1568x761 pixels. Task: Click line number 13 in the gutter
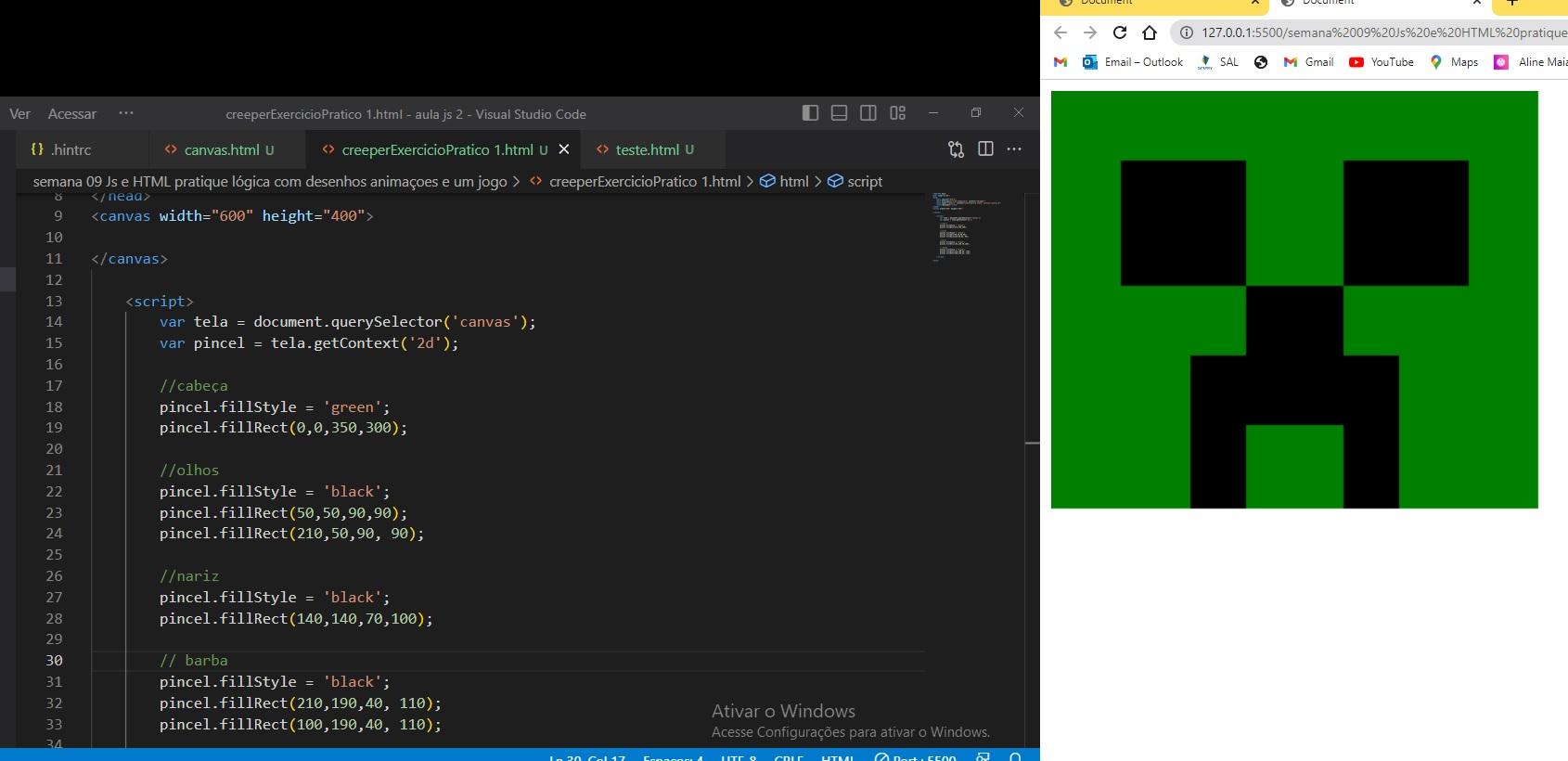pyautogui.click(x=54, y=301)
